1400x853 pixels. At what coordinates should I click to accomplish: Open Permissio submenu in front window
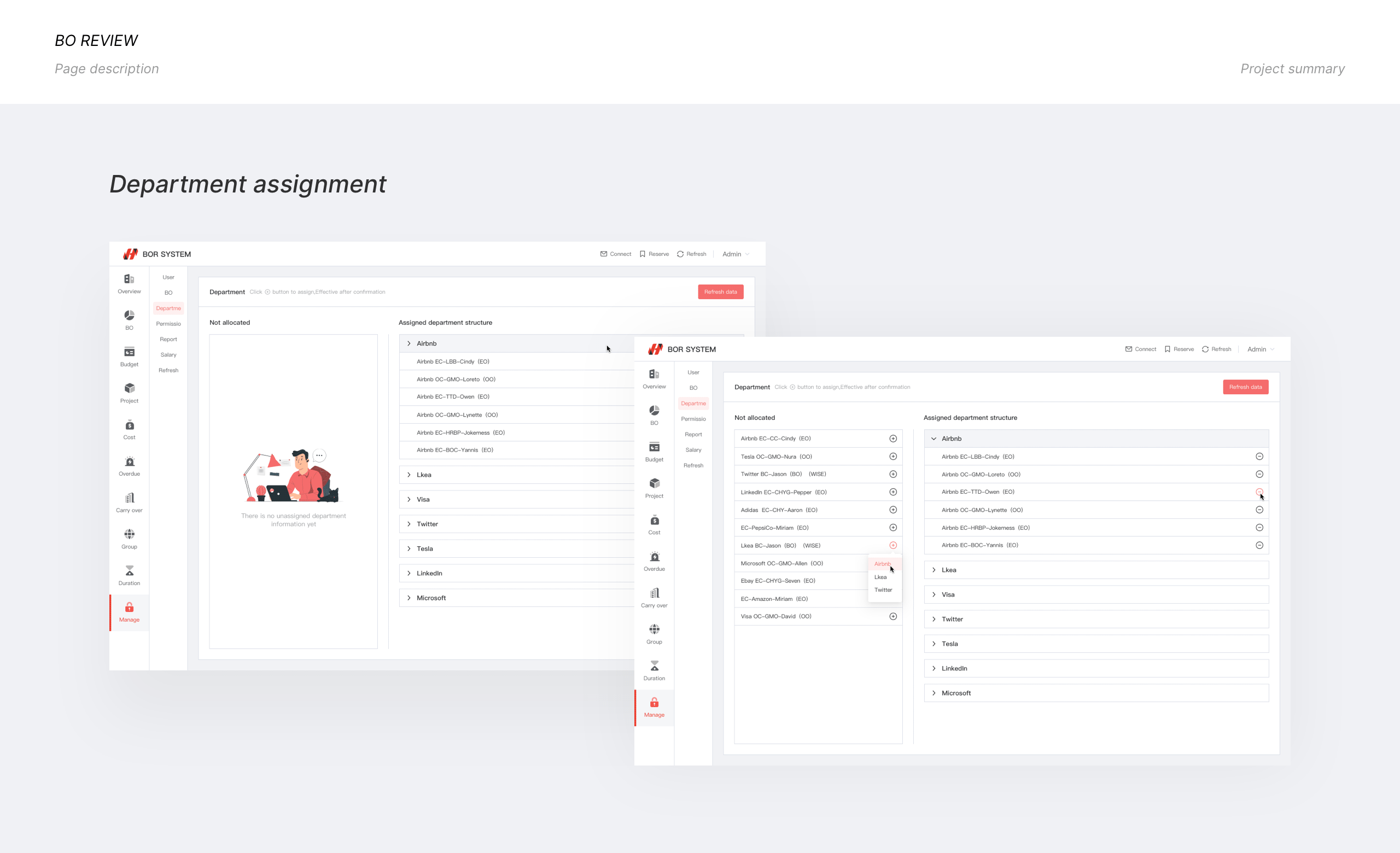693,419
